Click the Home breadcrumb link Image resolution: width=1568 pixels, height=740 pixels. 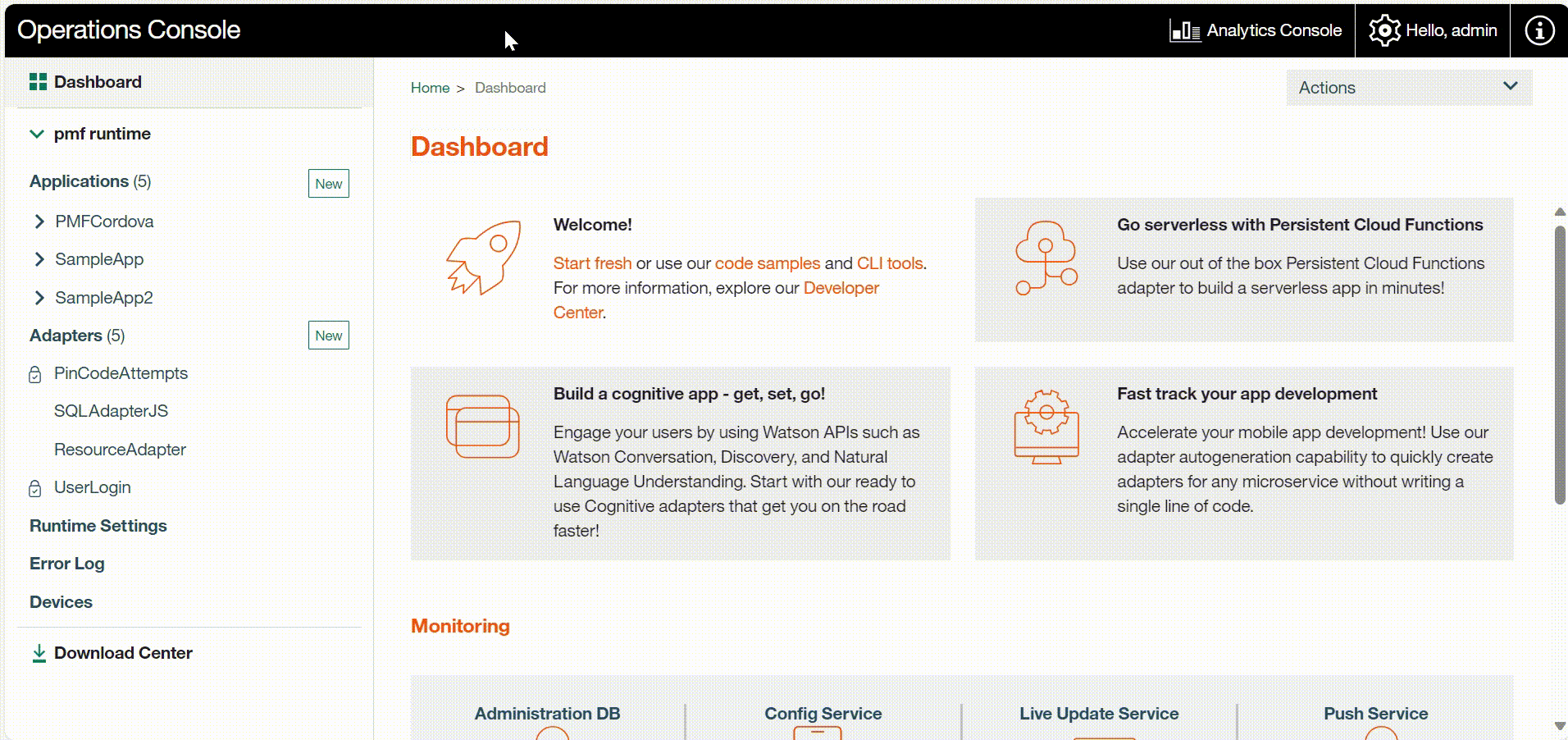(430, 88)
